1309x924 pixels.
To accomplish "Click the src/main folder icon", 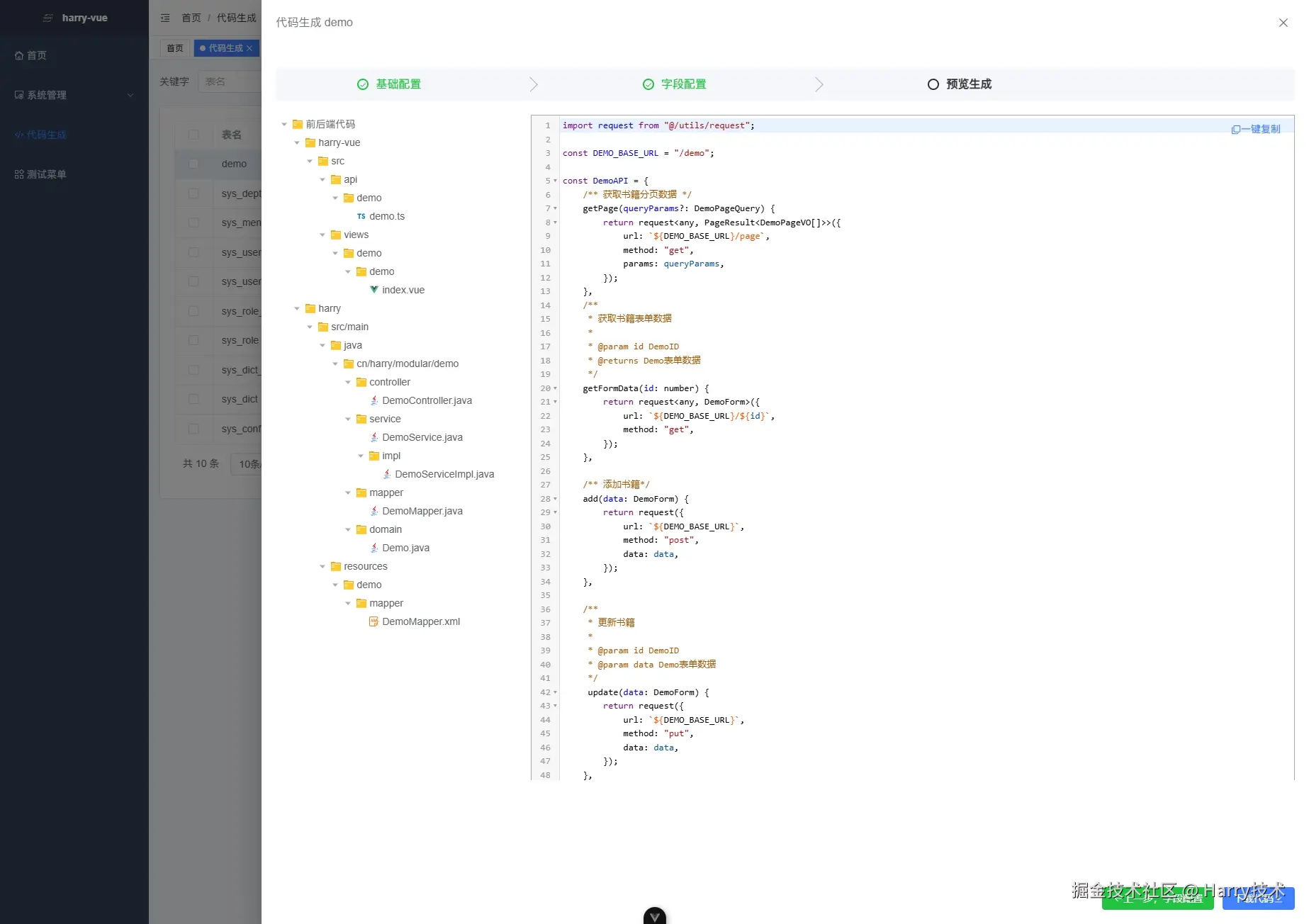I will (x=323, y=327).
